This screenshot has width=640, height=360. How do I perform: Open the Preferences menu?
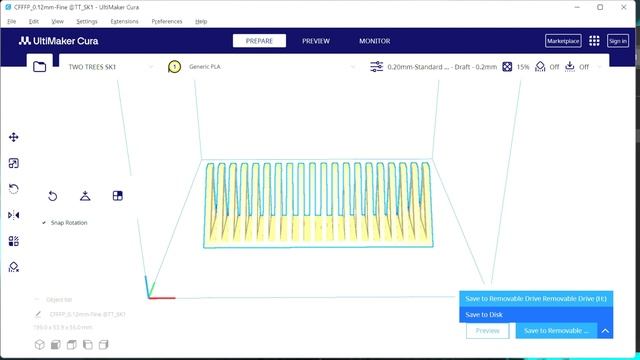167,21
